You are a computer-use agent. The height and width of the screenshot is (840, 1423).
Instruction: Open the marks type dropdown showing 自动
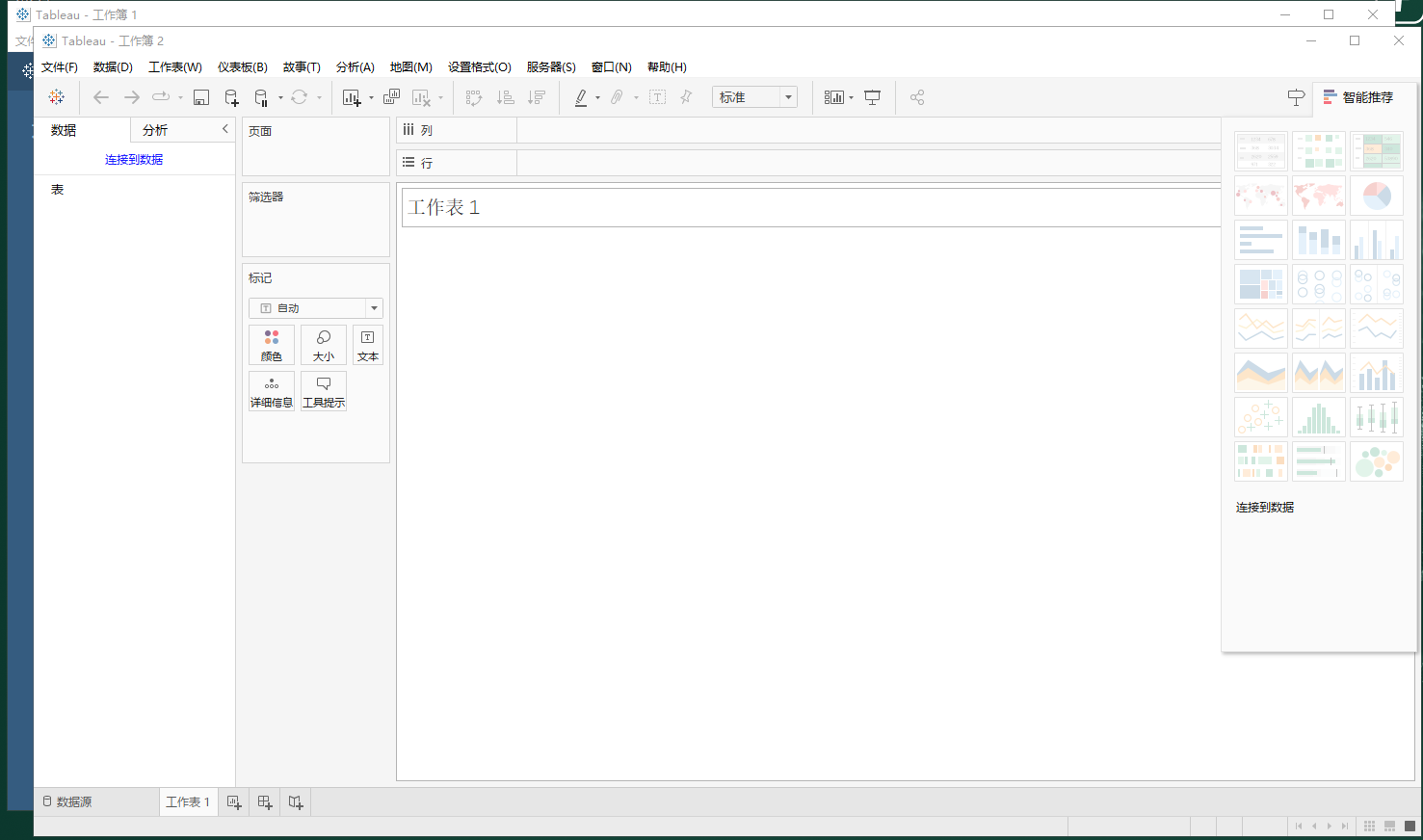click(x=315, y=307)
